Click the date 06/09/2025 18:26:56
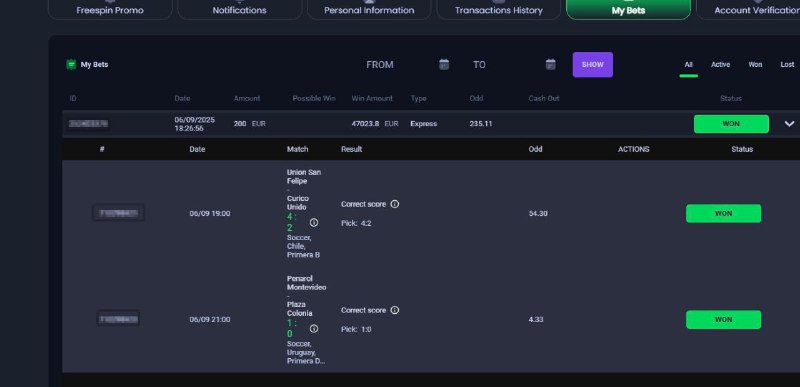The width and height of the screenshot is (800, 387). [194, 124]
